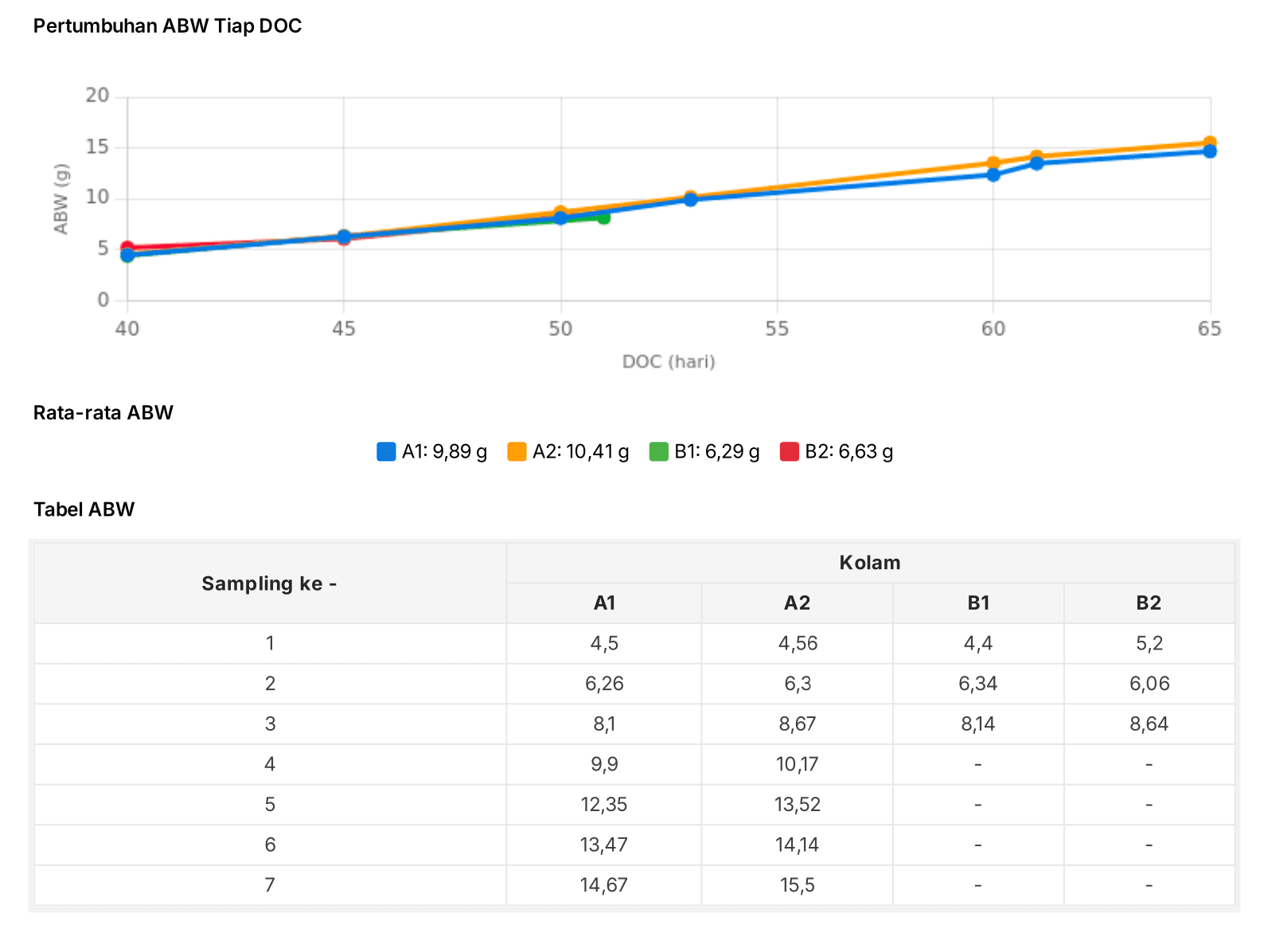Hide the B1 series via green legend swatch
The height and width of the screenshot is (952, 1264).
coord(658,451)
